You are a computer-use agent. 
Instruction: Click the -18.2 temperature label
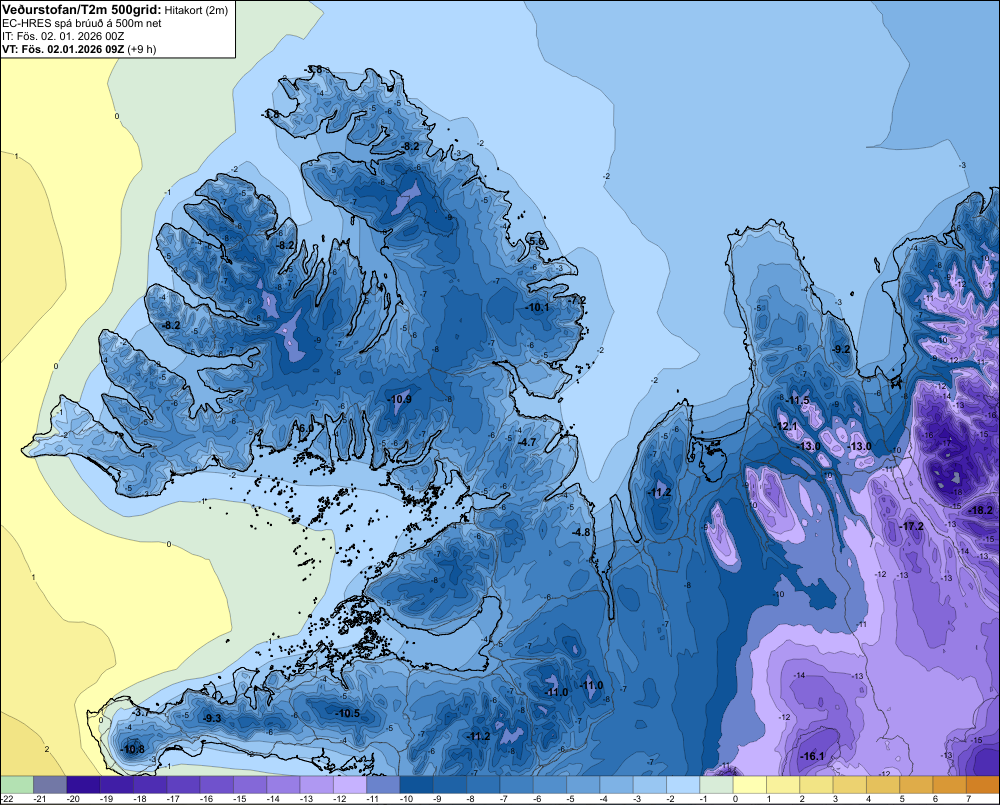click(981, 510)
